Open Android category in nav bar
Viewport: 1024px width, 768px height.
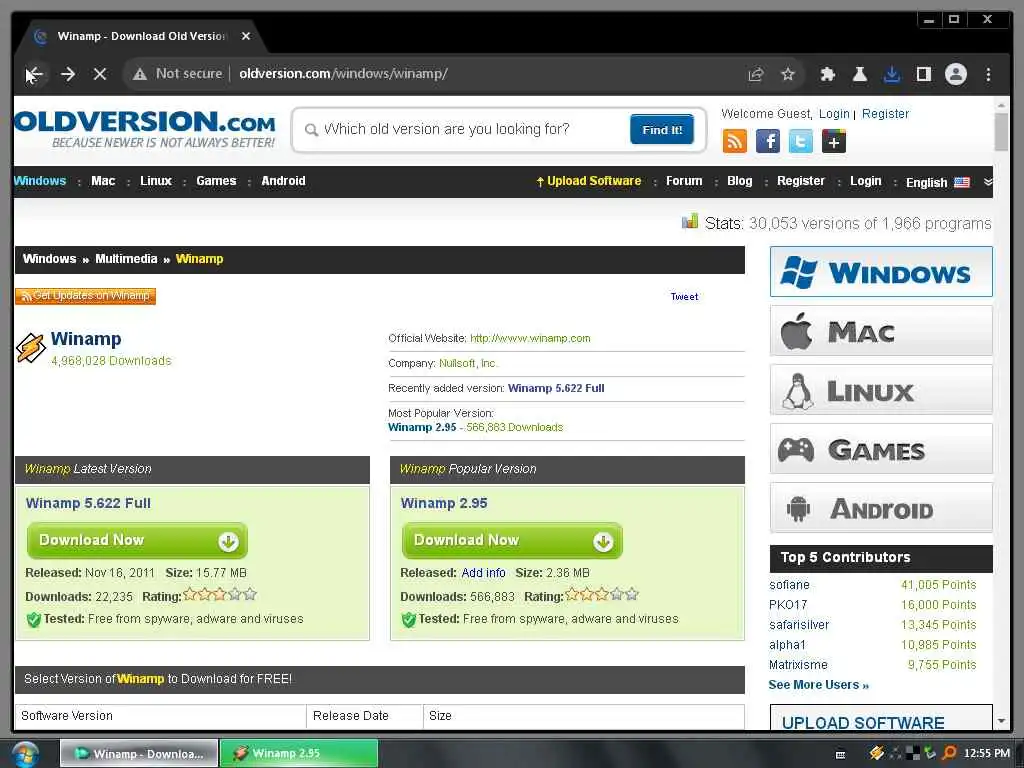click(283, 181)
